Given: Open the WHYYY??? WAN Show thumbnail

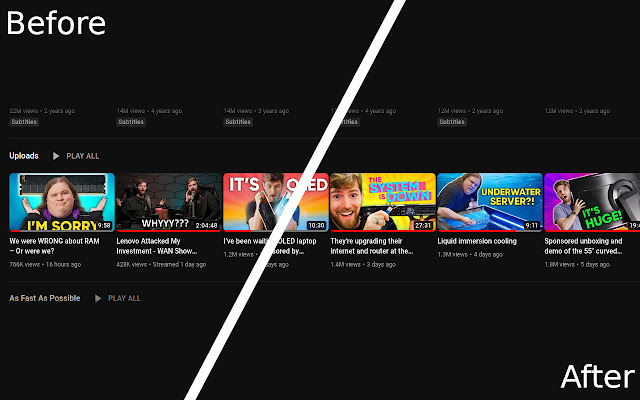Looking at the screenshot, I should (x=169, y=202).
